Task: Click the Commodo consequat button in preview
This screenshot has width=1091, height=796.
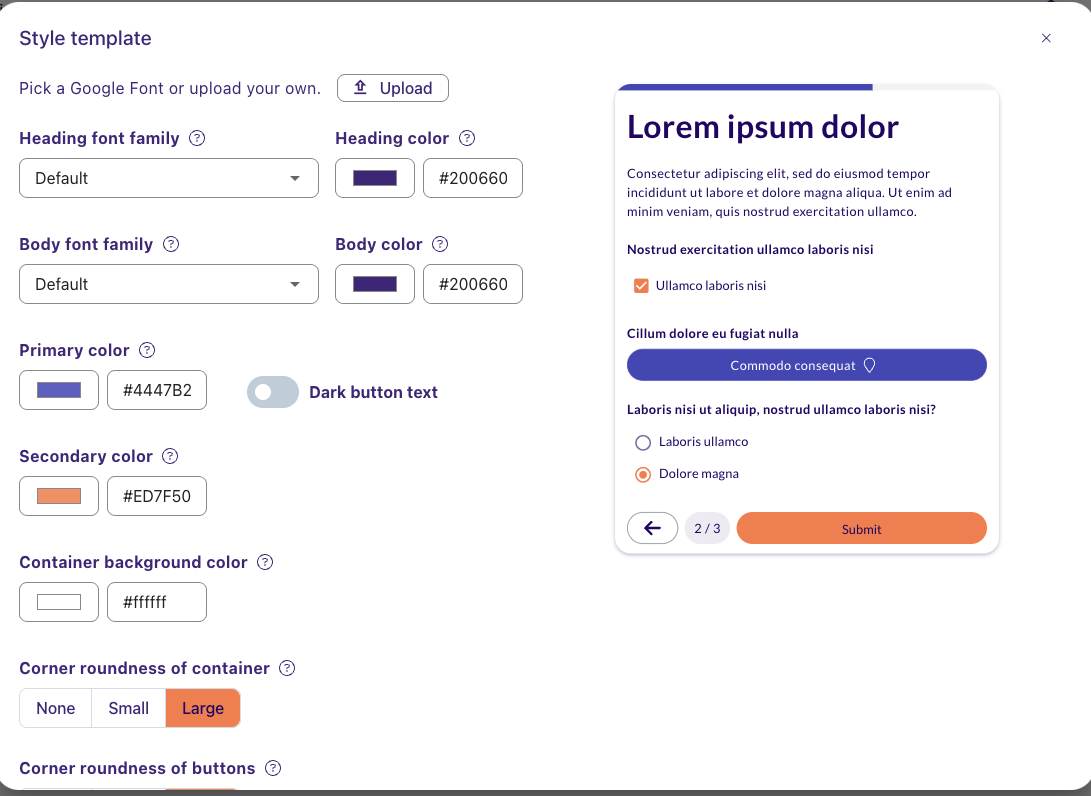Action: tap(806, 365)
